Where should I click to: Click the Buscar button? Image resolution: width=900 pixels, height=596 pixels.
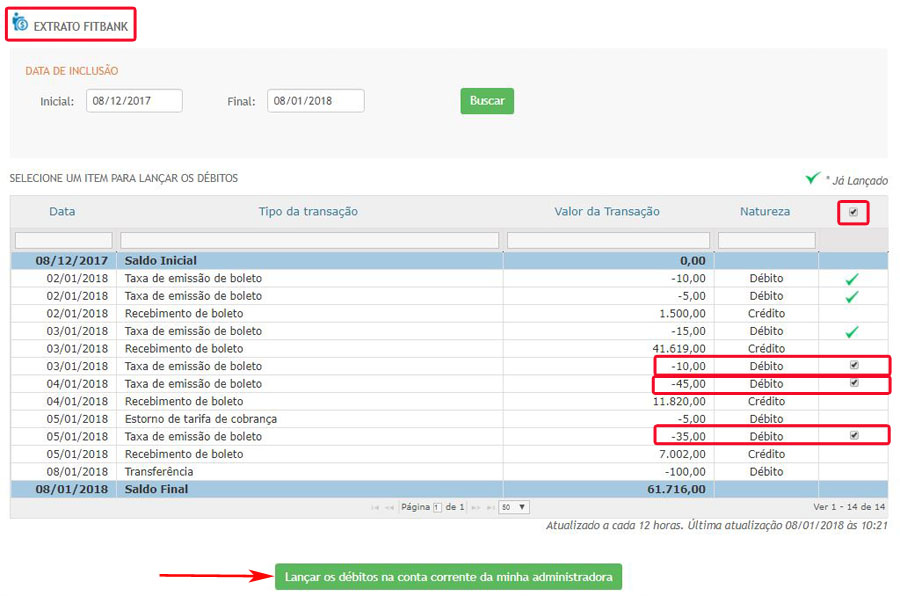click(x=486, y=101)
